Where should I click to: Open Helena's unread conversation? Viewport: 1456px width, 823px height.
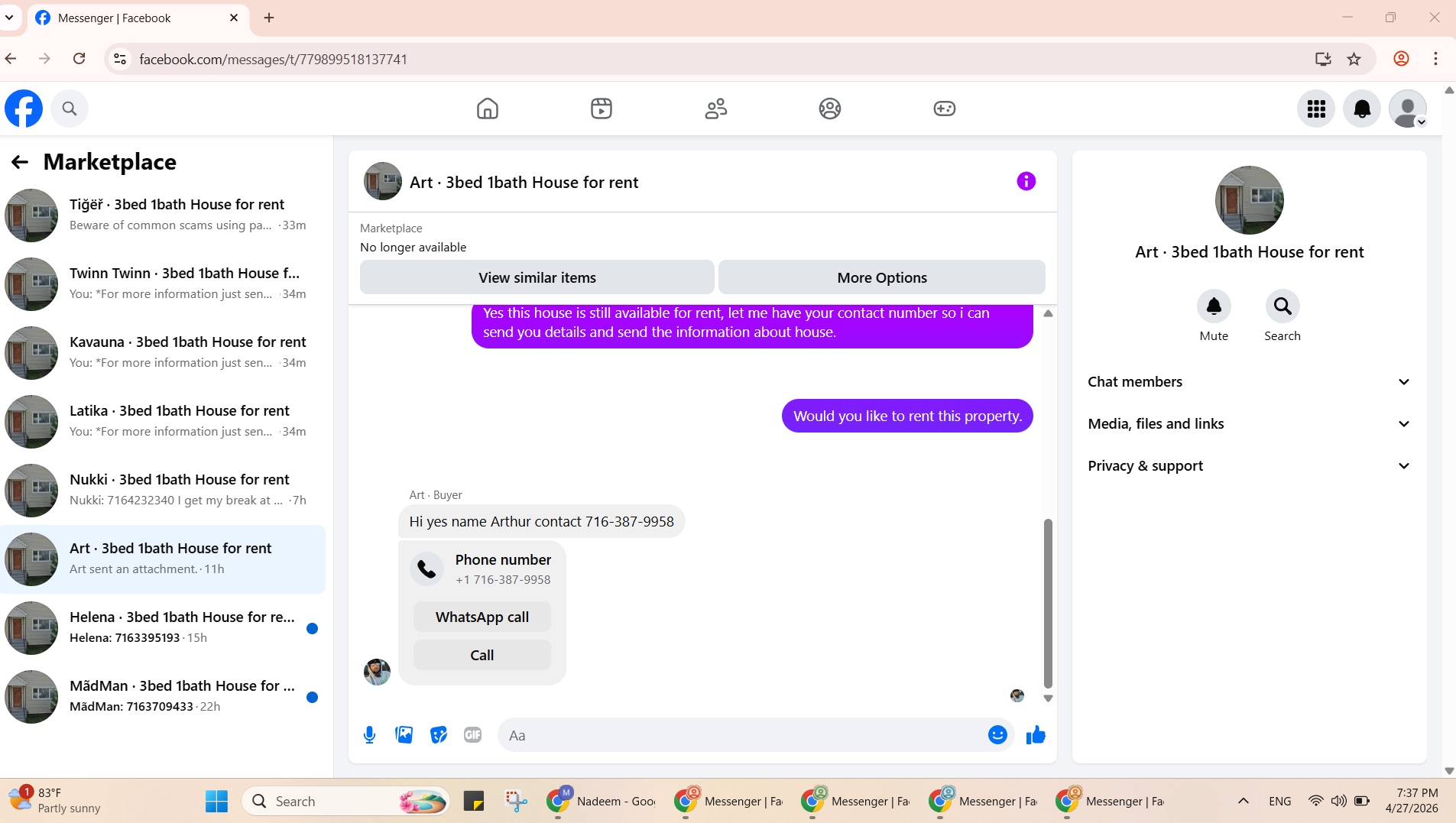click(163, 628)
